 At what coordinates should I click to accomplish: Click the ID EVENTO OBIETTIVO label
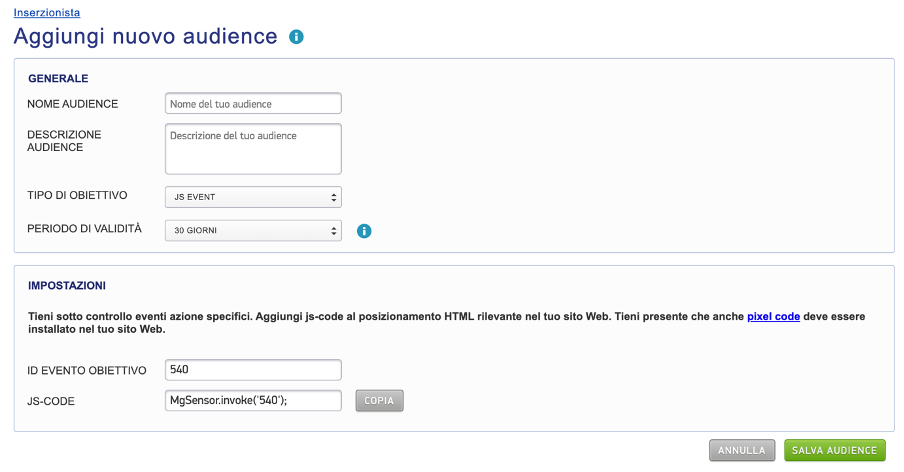[87, 371]
